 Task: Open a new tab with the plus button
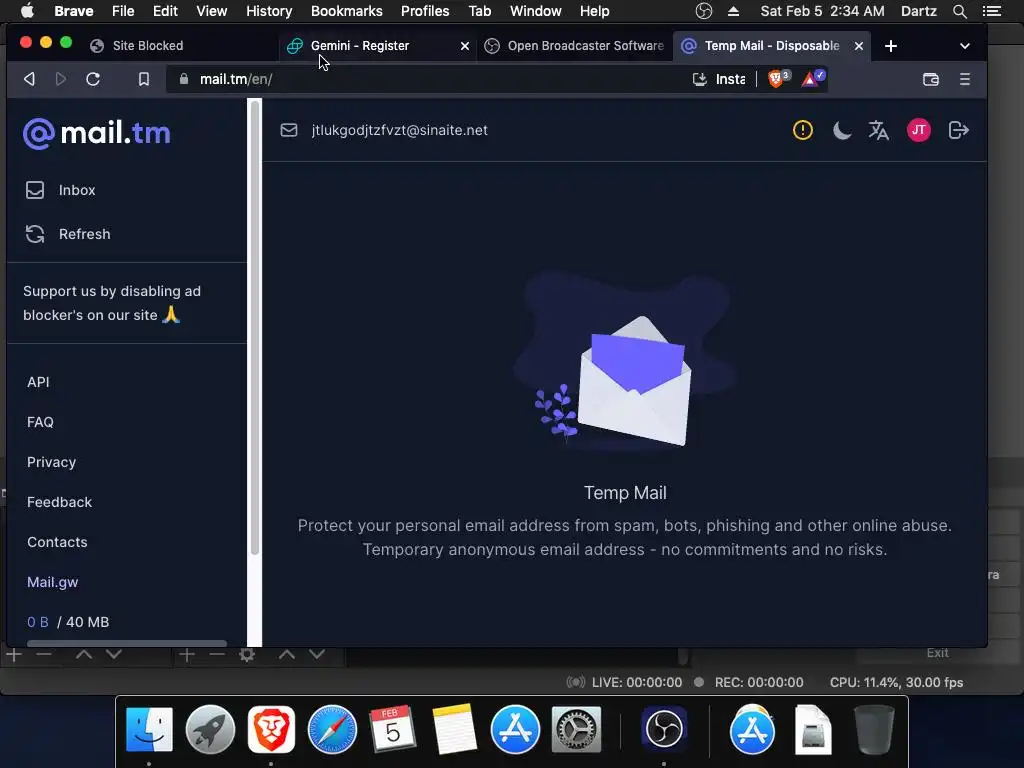pyautogui.click(x=891, y=46)
